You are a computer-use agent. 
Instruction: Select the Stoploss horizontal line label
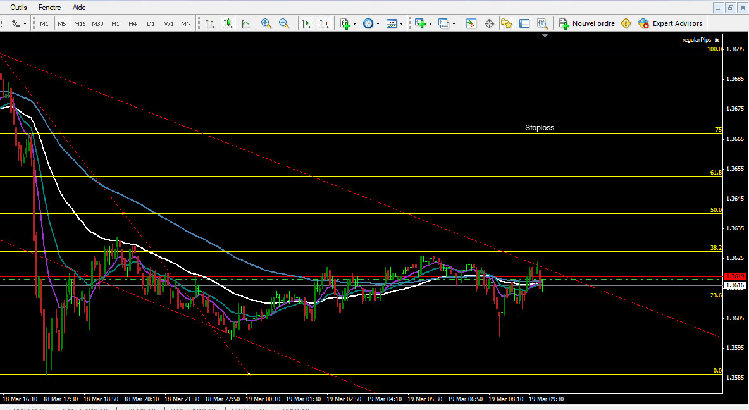(x=539, y=128)
